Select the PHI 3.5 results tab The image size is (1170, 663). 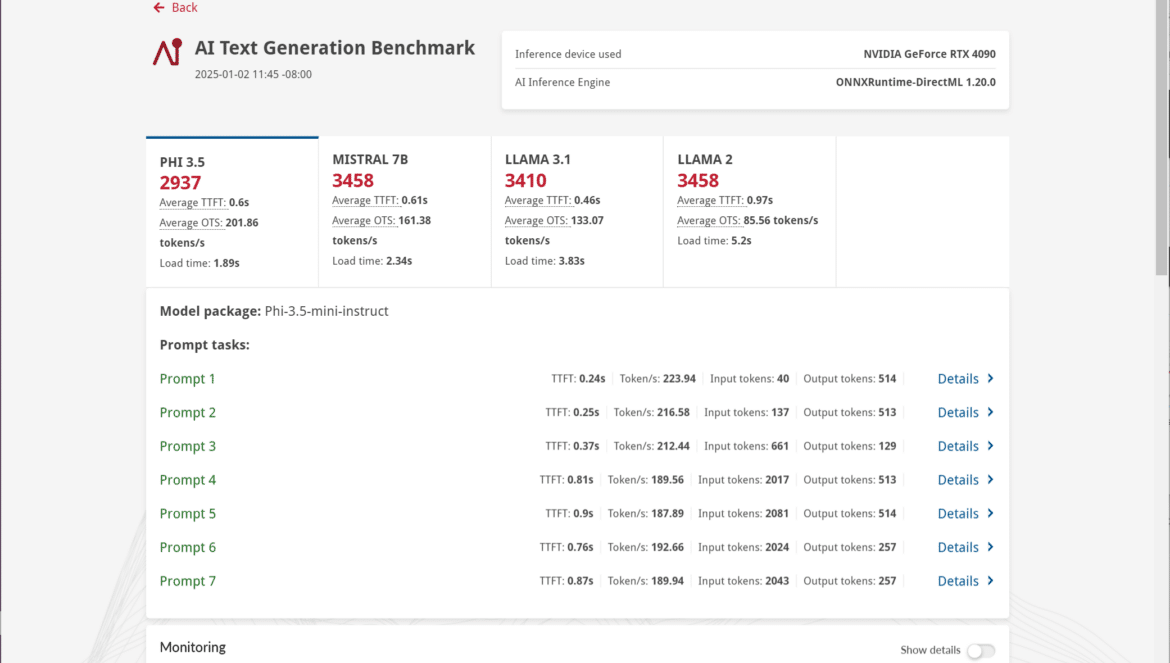[x=232, y=212]
